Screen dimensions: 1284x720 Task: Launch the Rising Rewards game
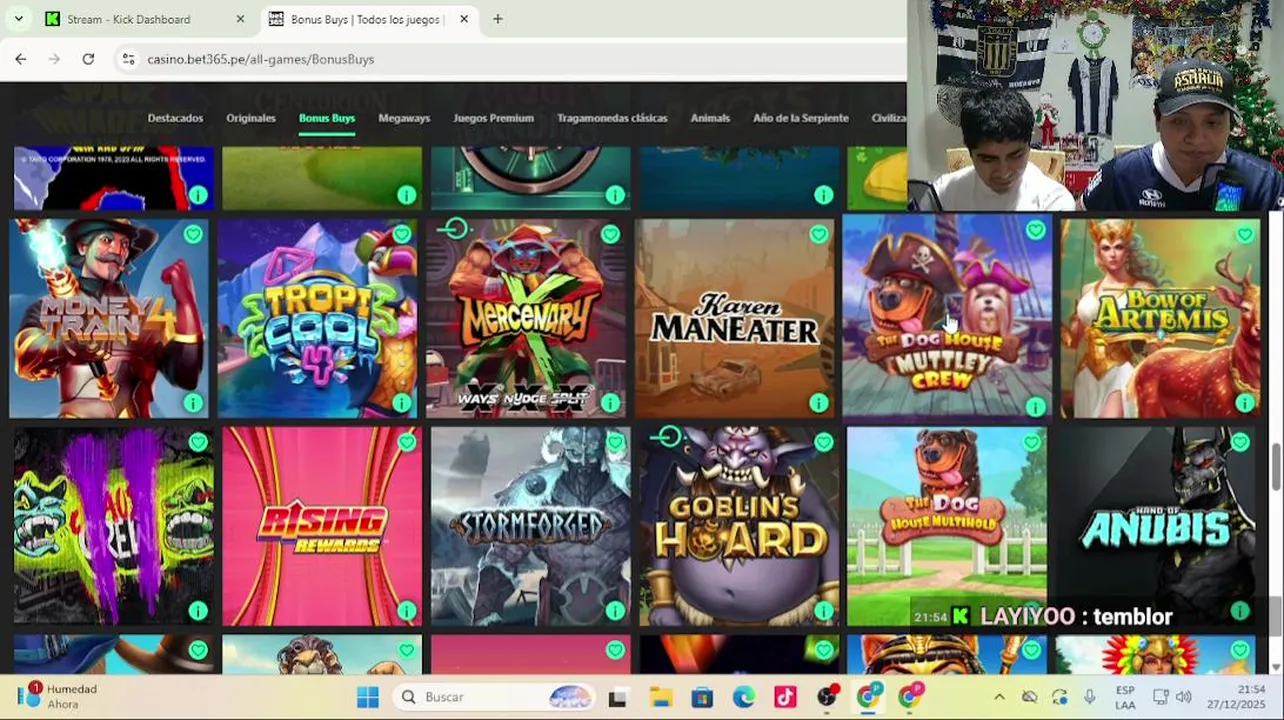click(x=322, y=526)
